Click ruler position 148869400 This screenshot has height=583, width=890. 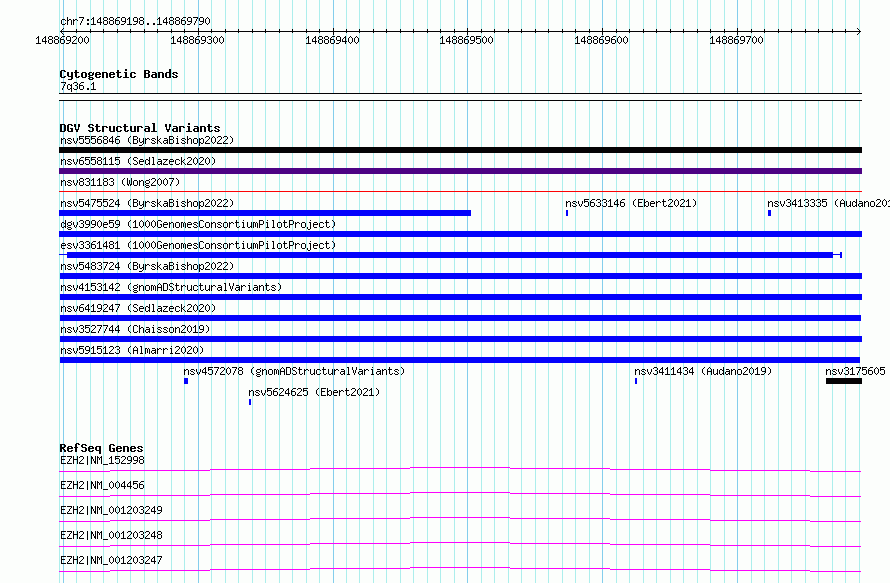[332, 40]
